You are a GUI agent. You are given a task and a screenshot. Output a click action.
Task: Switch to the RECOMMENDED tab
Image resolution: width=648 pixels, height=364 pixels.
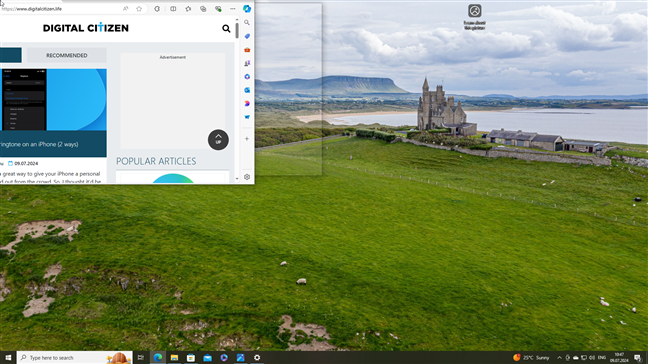(67, 55)
